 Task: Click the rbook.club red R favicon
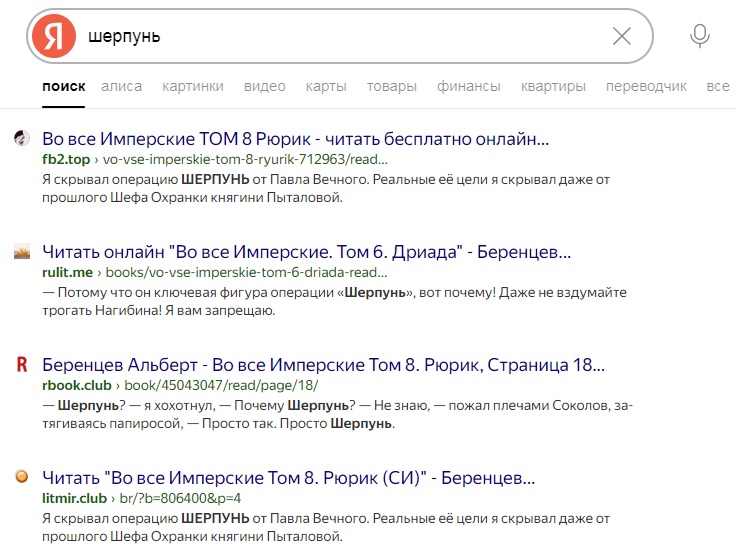(21, 365)
